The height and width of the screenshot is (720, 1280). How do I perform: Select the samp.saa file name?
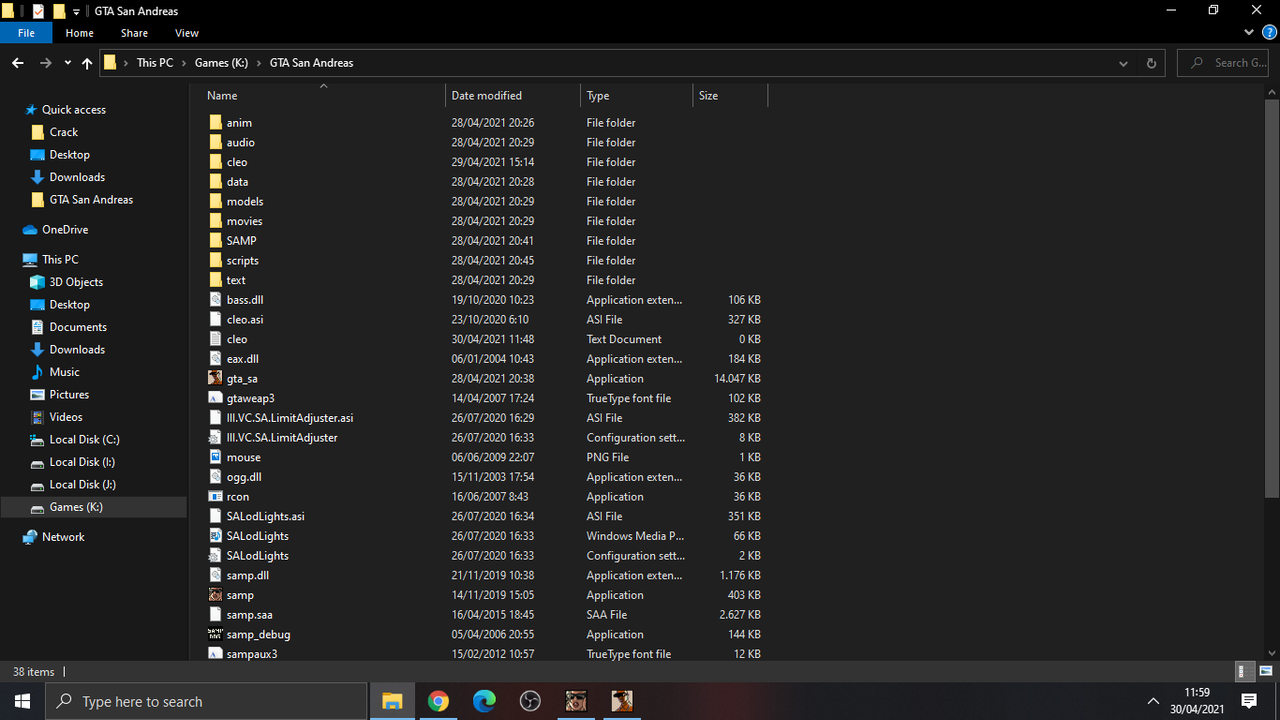[x=249, y=615]
